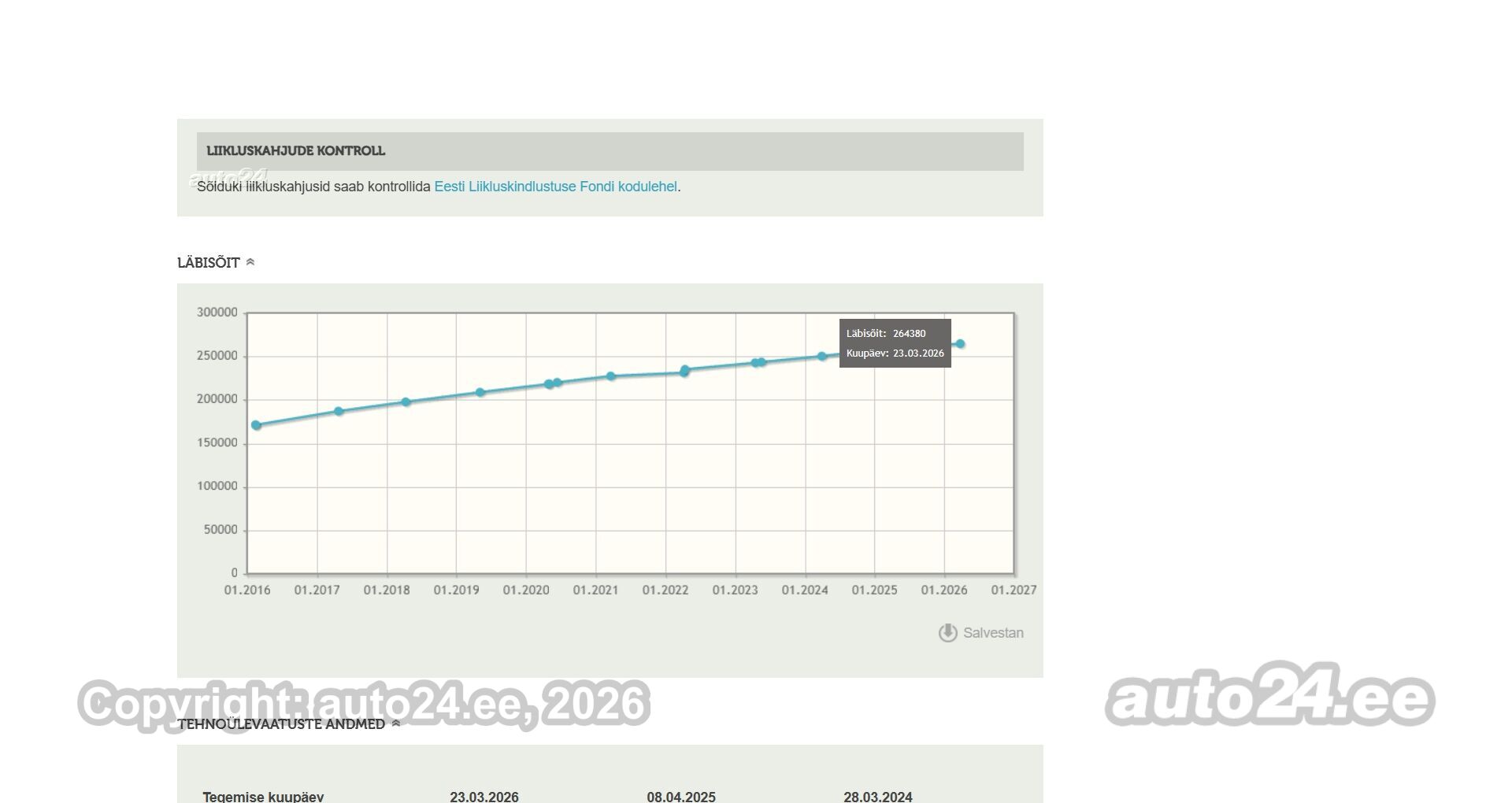The width and height of the screenshot is (1512, 803).
Task: Click the 28.03.2024 inspection date column
Action: point(878,797)
